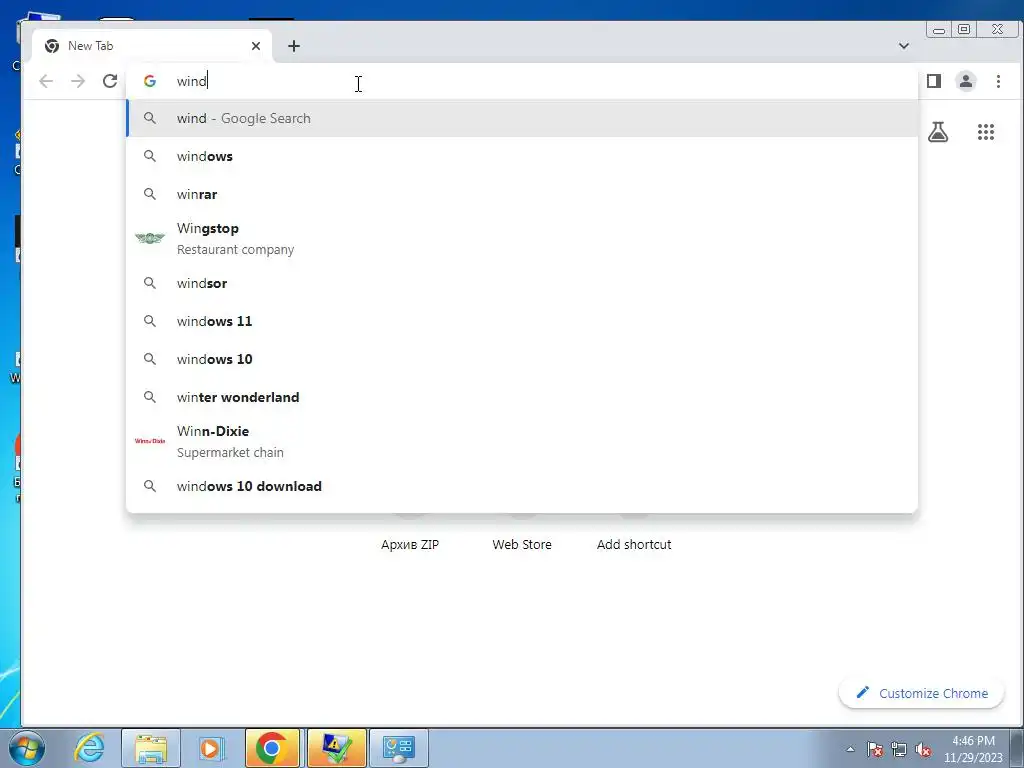Close the New Tab tab

256,46
